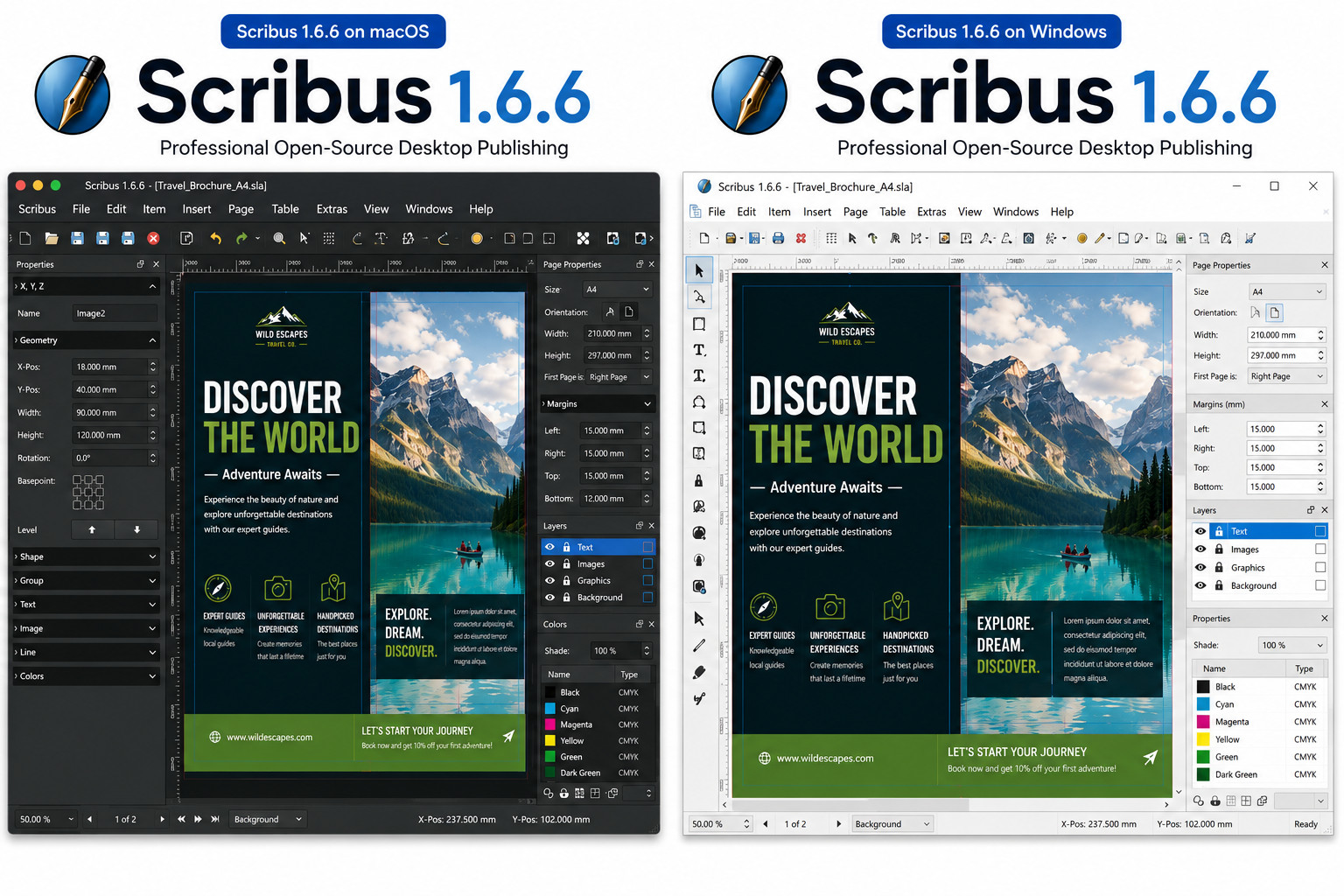The width and height of the screenshot is (1344, 896).
Task: Click padlock tool in Windows left toolbox
Action: (x=699, y=480)
